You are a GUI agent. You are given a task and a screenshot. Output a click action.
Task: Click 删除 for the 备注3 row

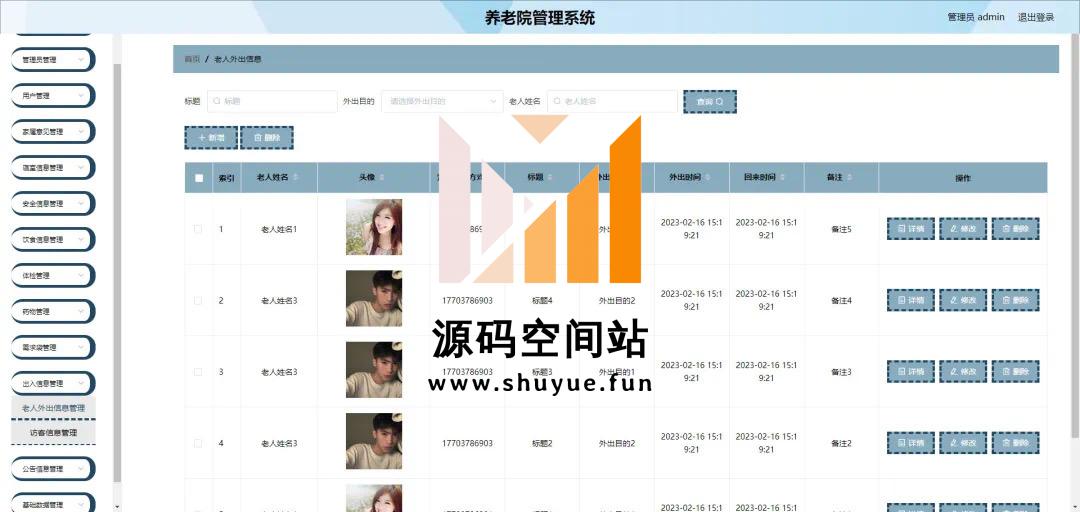click(x=1015, y=371)
